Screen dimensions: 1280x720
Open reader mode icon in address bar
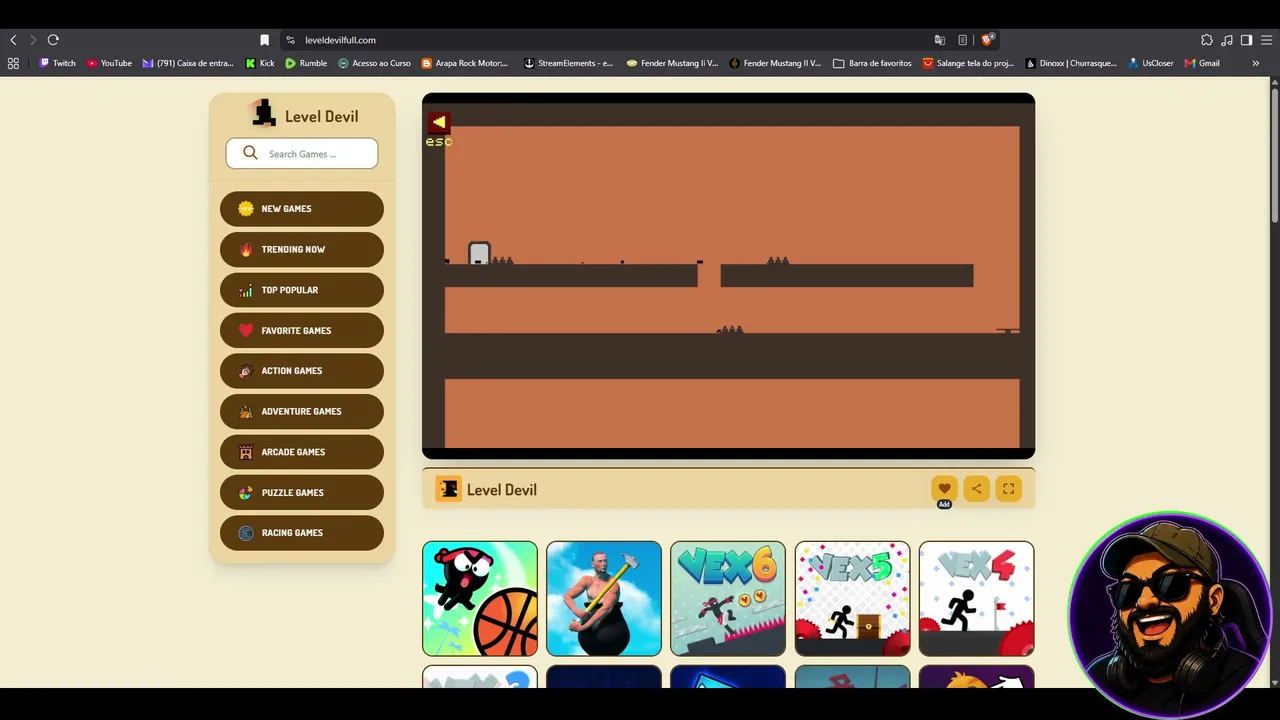[x=962, y=40]
